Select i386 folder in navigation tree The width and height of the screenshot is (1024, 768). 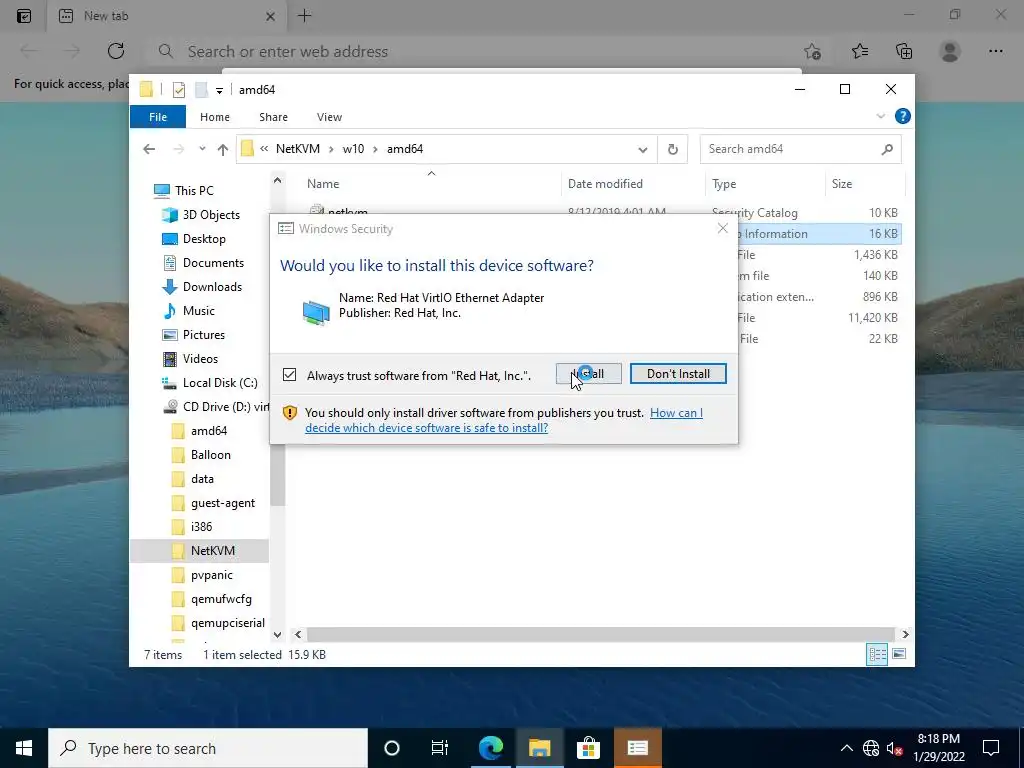tap(201, 527)
